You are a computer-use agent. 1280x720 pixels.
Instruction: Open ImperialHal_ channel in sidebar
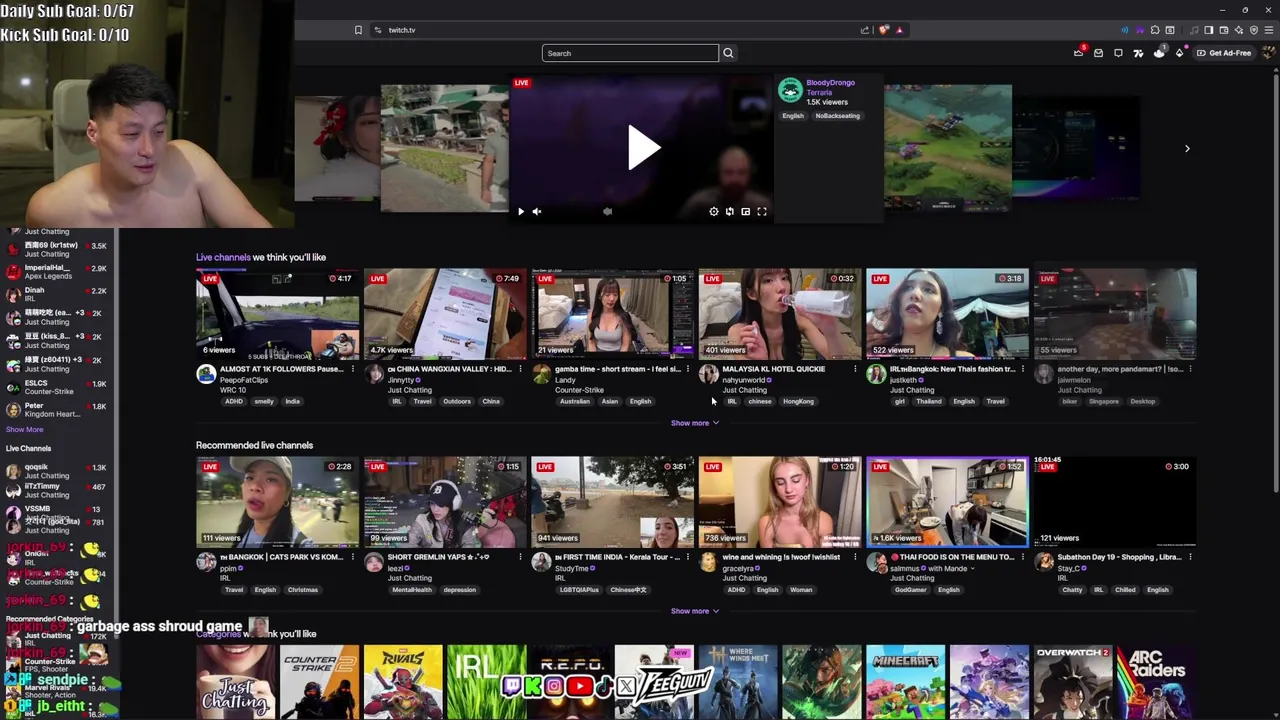[x=58, y=272]
